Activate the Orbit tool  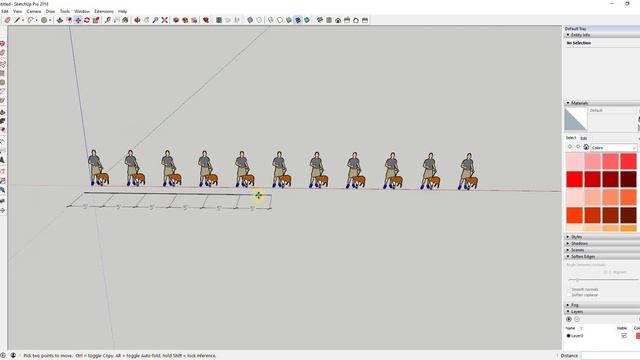click(x=137, y=20)
